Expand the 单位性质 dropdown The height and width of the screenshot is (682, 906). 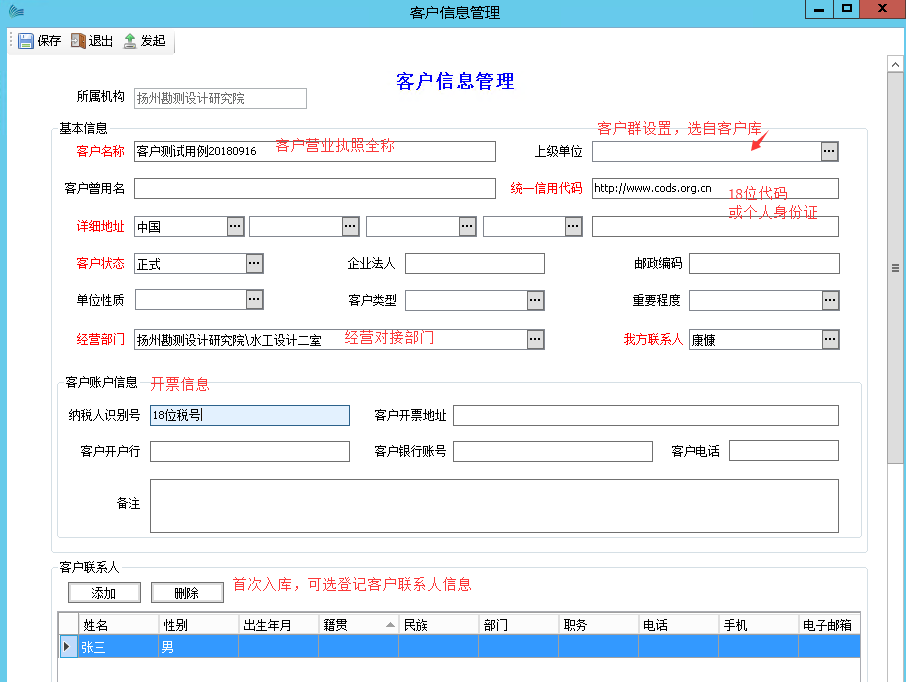tap(255, 300)
